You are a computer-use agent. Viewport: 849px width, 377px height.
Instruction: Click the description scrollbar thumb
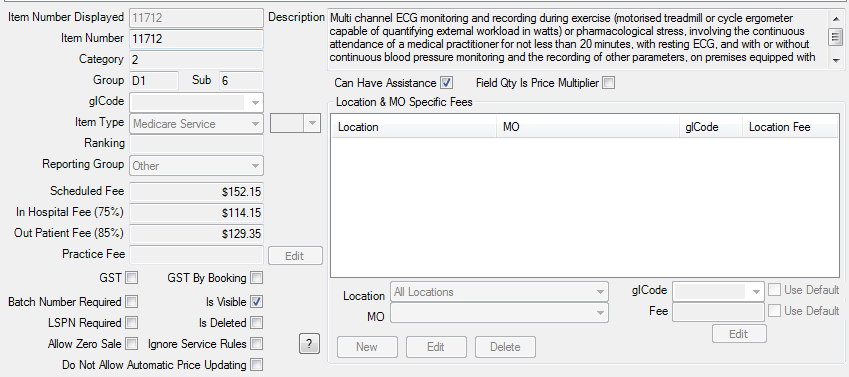coord(835,37)
